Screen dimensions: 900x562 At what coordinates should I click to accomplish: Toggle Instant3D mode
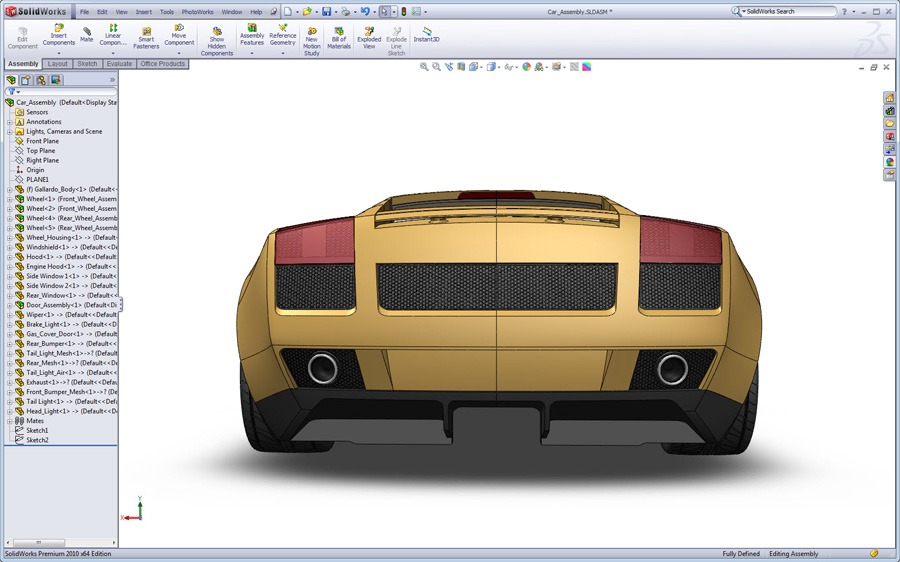(x=426, y=35)
